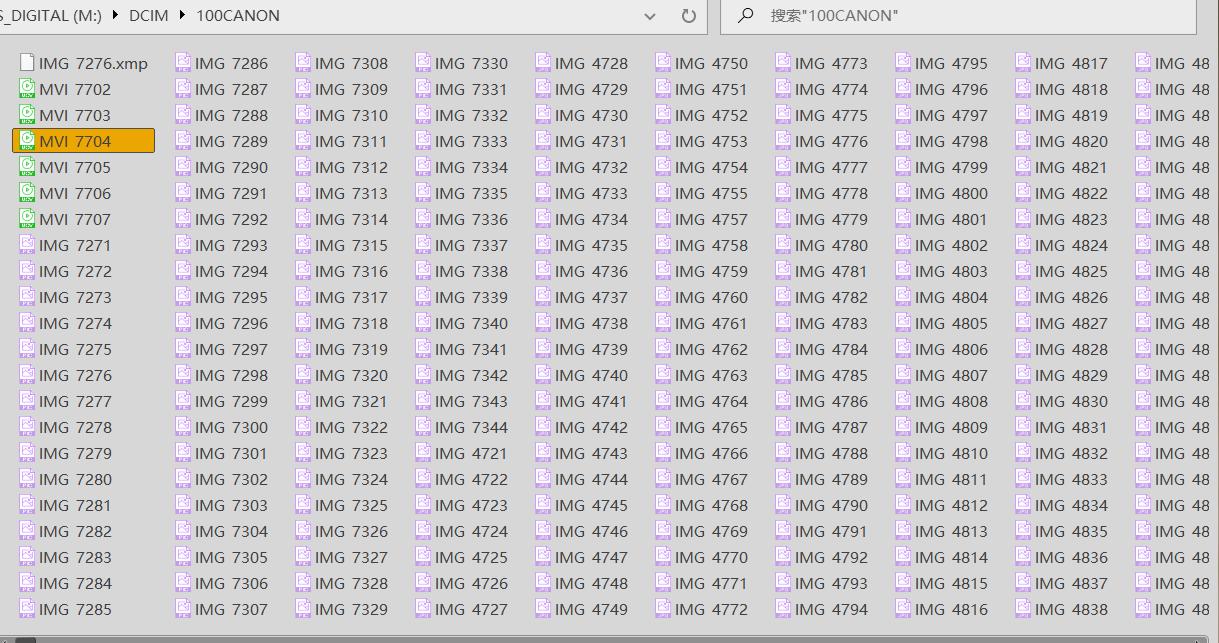Click the image icon of IMG 4838
1219x643 pixels.
[x=1023, y=609]
